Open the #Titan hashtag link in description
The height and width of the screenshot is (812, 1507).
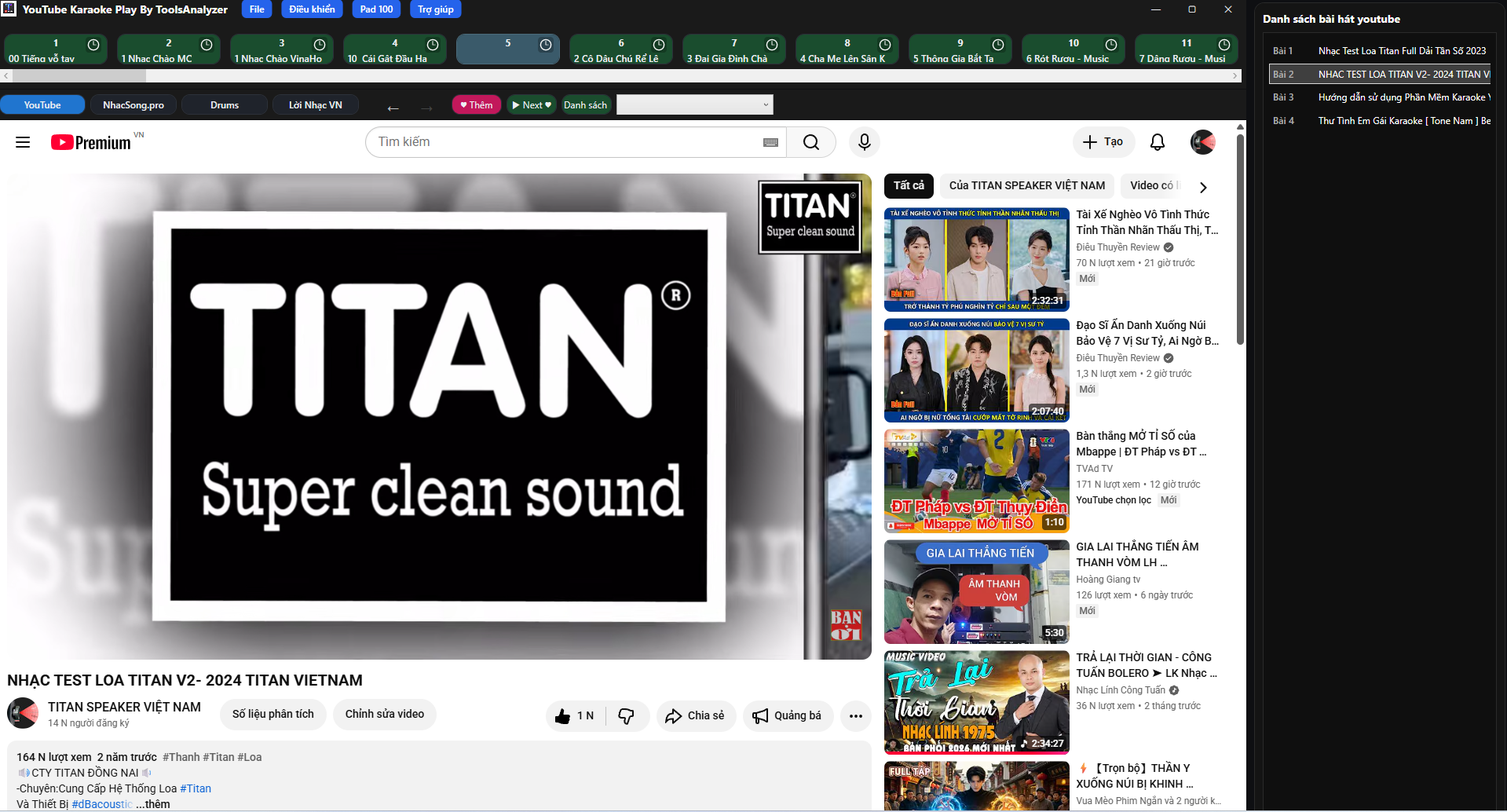196,788
